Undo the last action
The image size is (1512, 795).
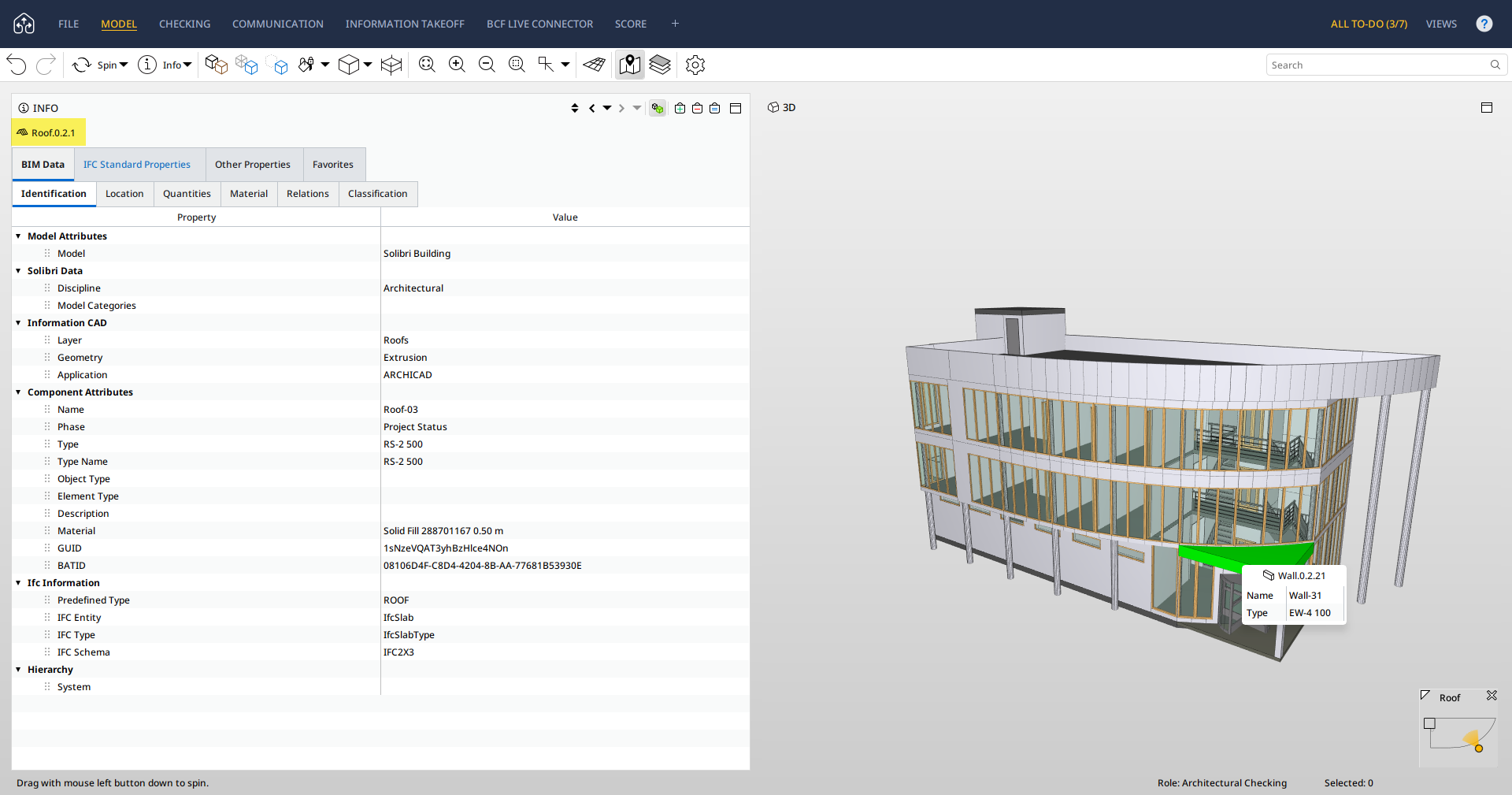(17, 65)
